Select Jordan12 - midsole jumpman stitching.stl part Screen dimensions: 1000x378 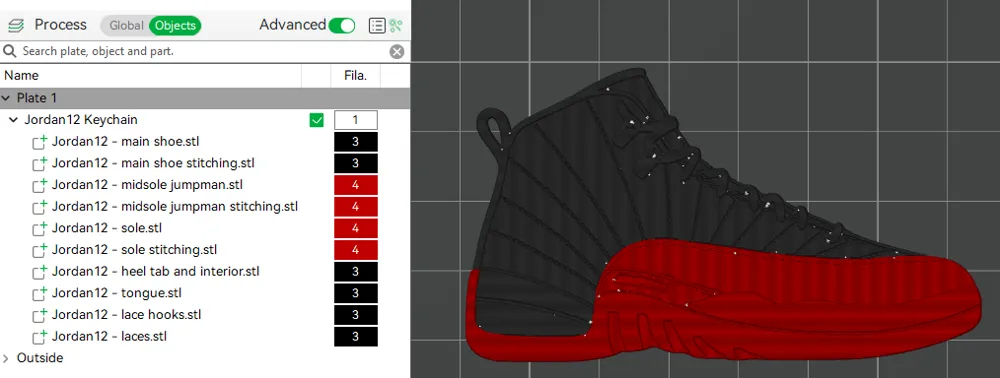coord(175,207)
